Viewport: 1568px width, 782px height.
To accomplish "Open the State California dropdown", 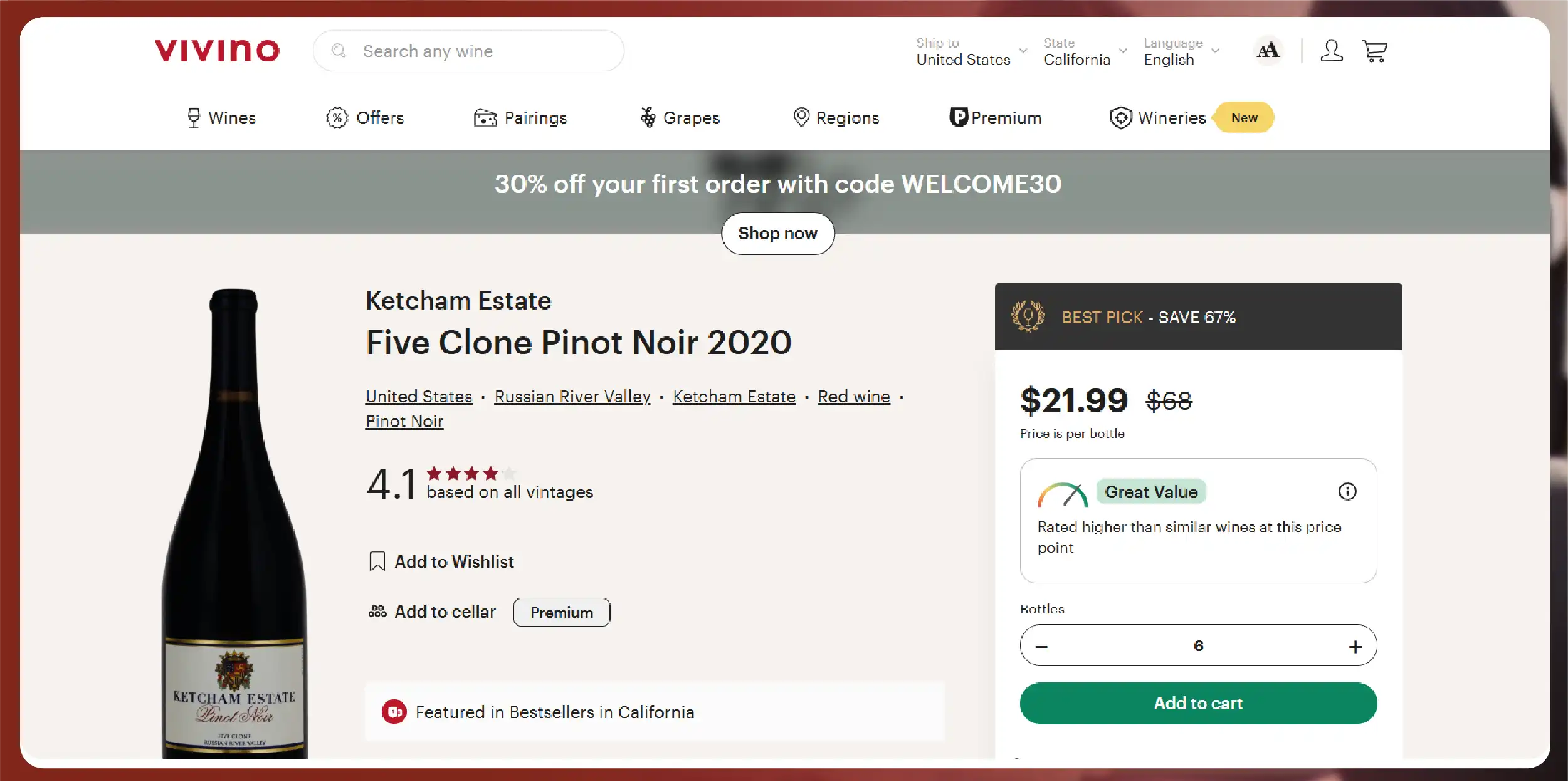I will [x=1085, y=51].
